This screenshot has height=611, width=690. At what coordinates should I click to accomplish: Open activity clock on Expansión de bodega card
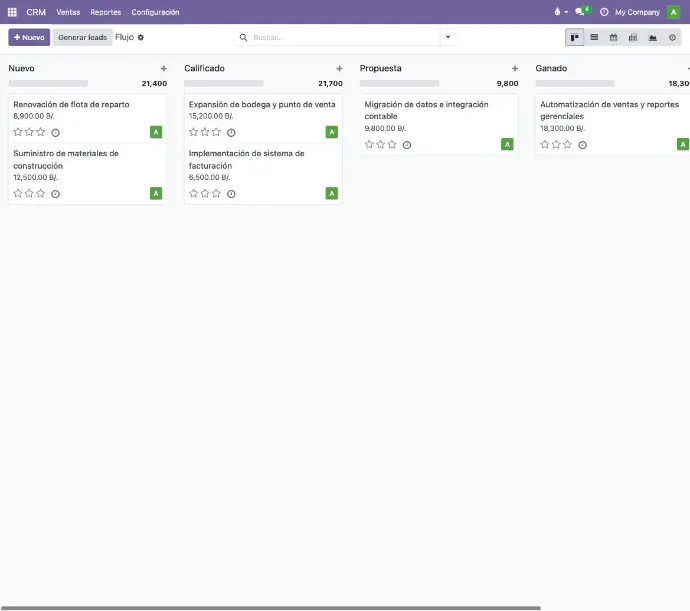[x=231, y=133]
